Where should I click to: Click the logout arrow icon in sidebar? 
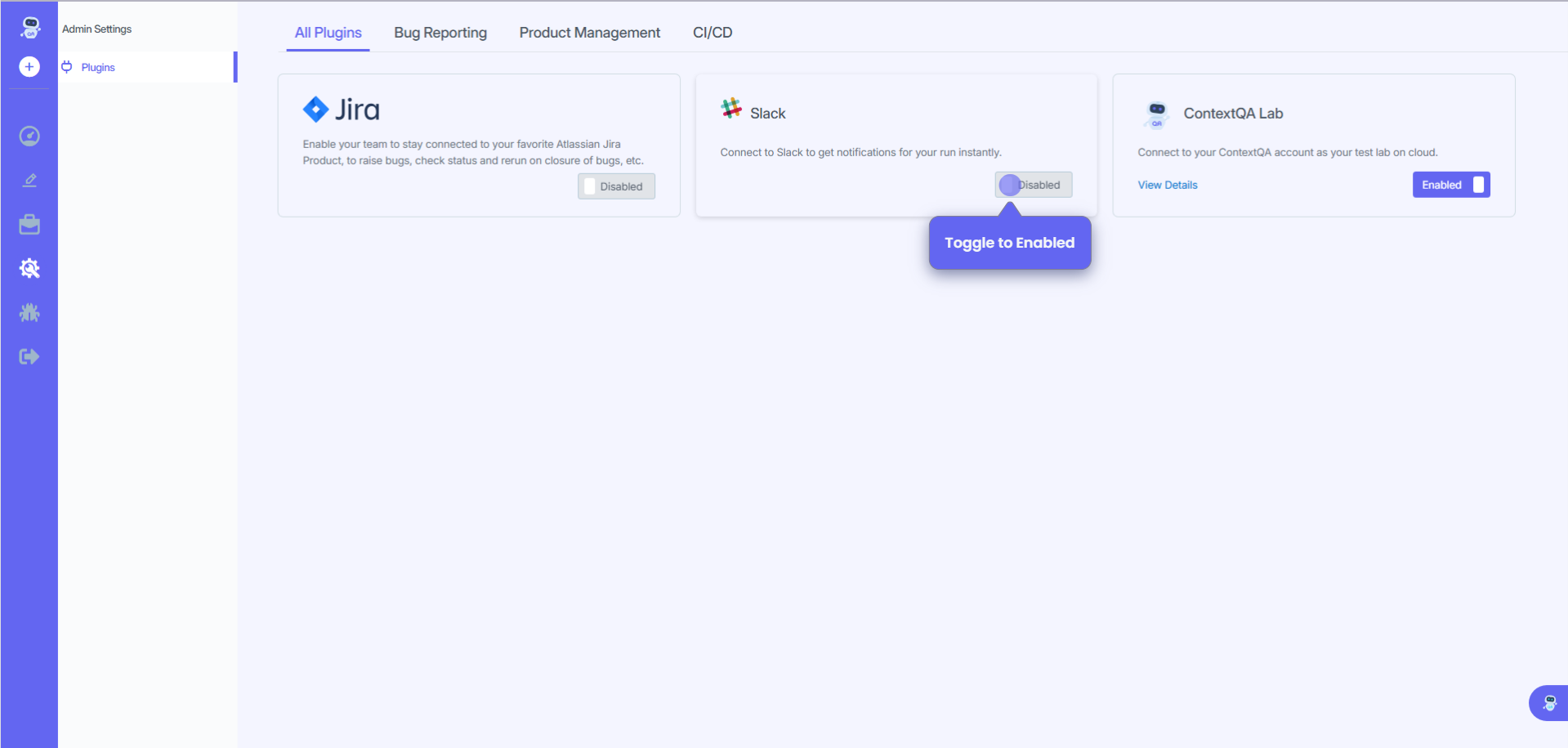coord(29,356)
